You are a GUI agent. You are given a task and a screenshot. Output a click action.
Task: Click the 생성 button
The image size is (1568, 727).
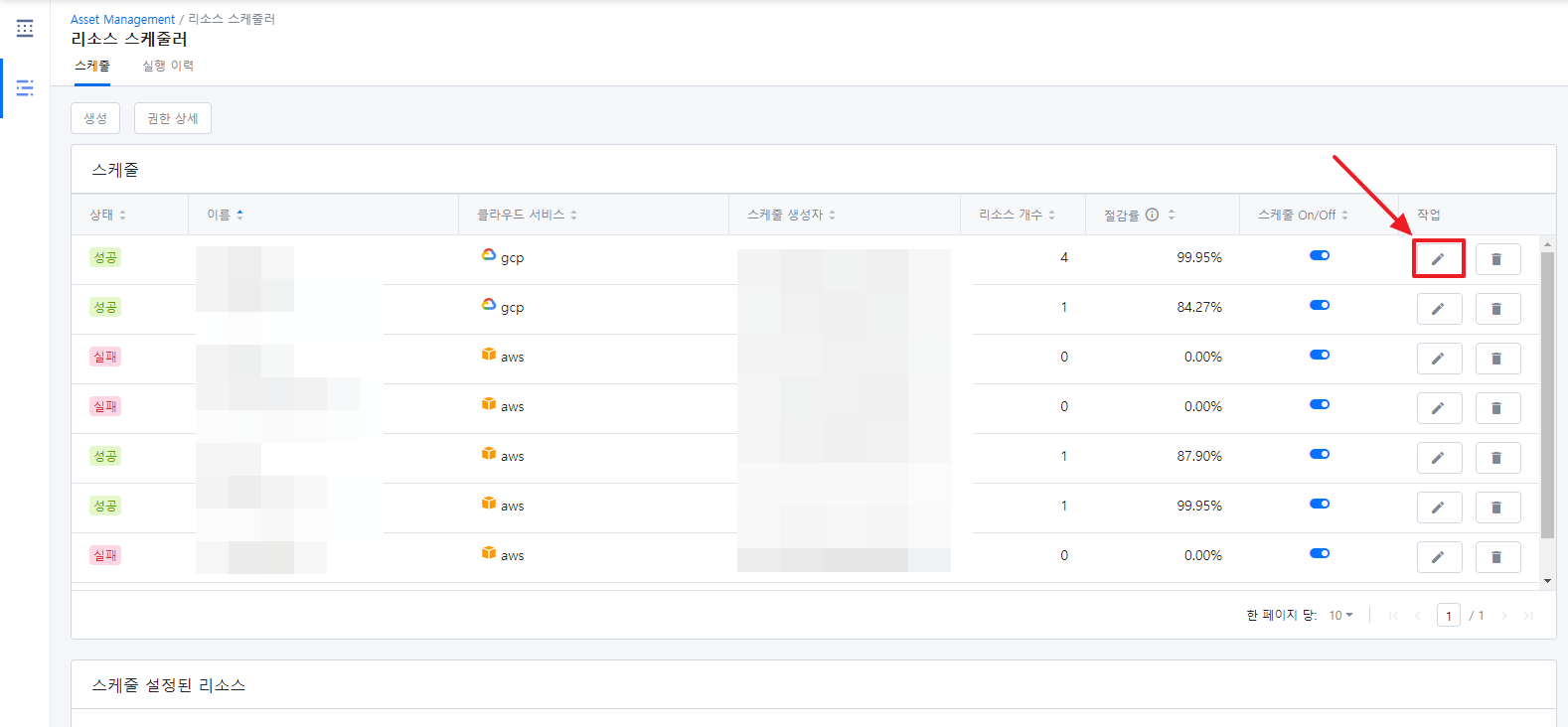pyautogui.click(x=95, y=118)
